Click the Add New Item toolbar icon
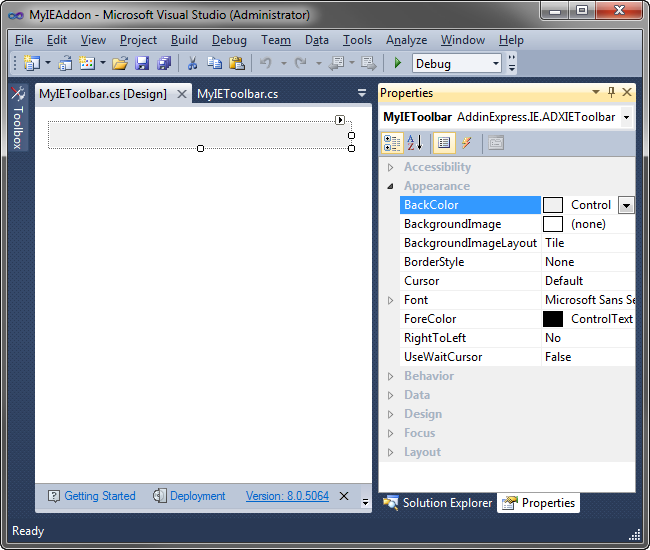This screenshot has width=650, height=550. click(x=87, y=63)
